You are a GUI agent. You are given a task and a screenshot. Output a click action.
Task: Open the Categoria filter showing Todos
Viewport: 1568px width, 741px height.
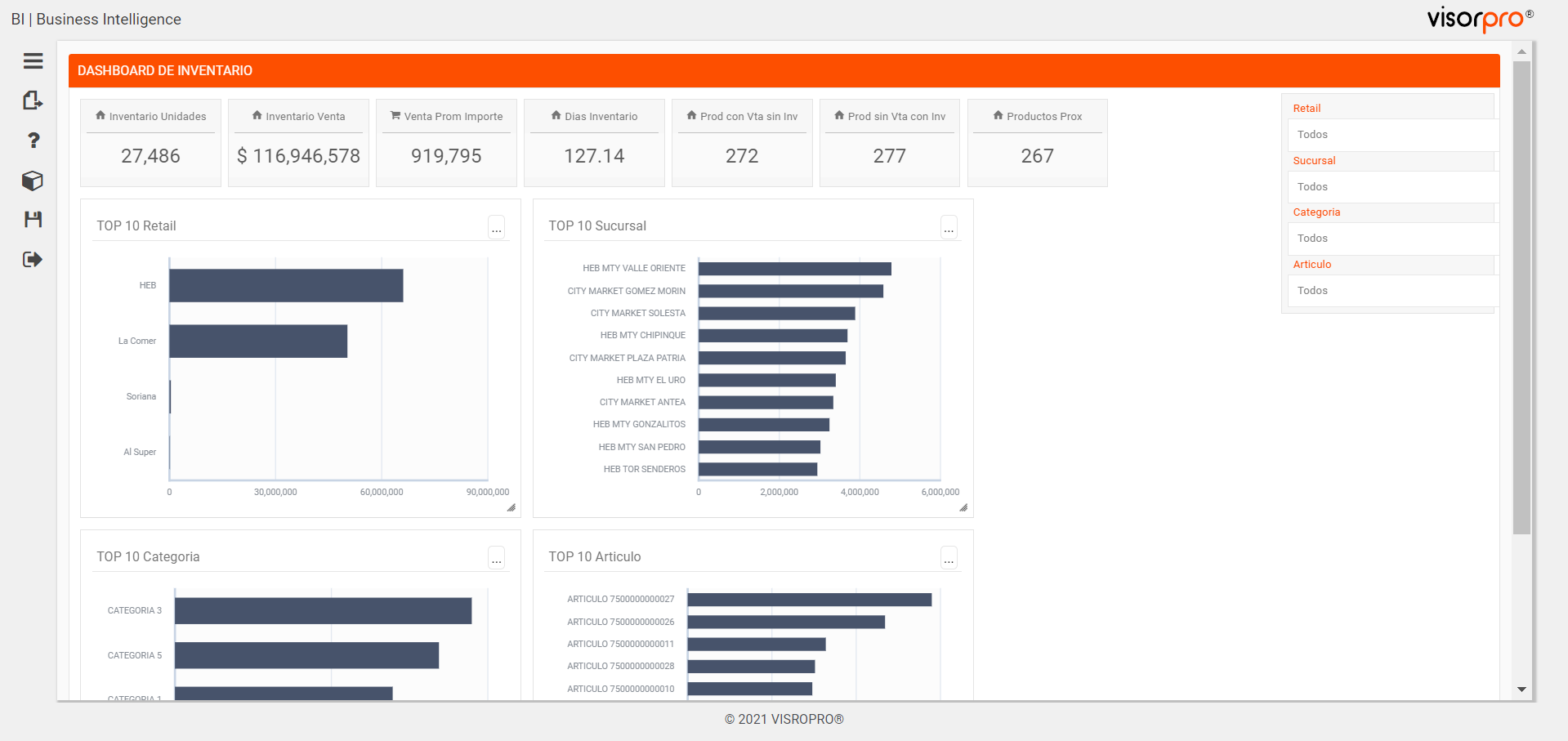click(x=1392, y=238)
